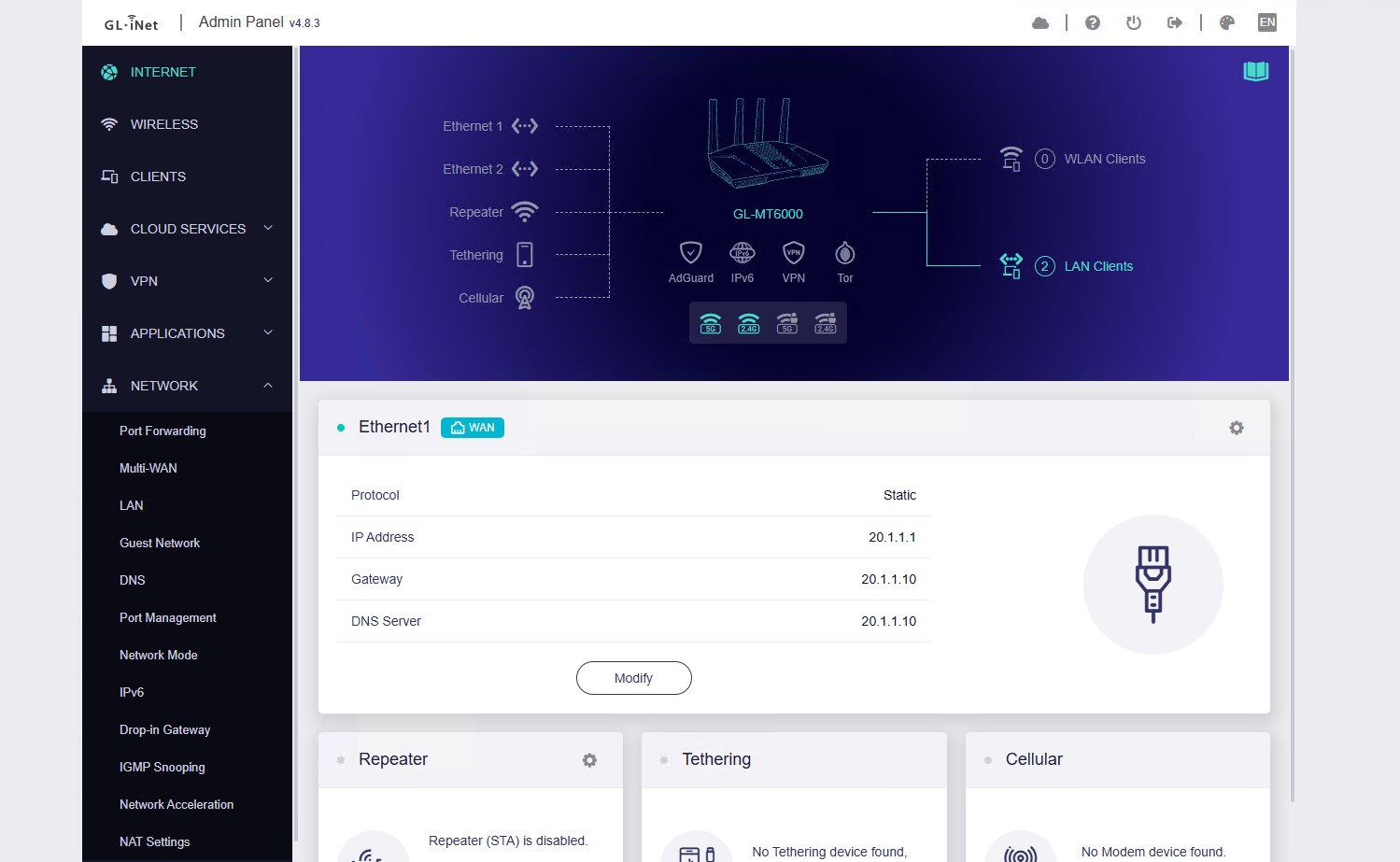Click the Cellular tower icon in diagram

coord(525,298)
